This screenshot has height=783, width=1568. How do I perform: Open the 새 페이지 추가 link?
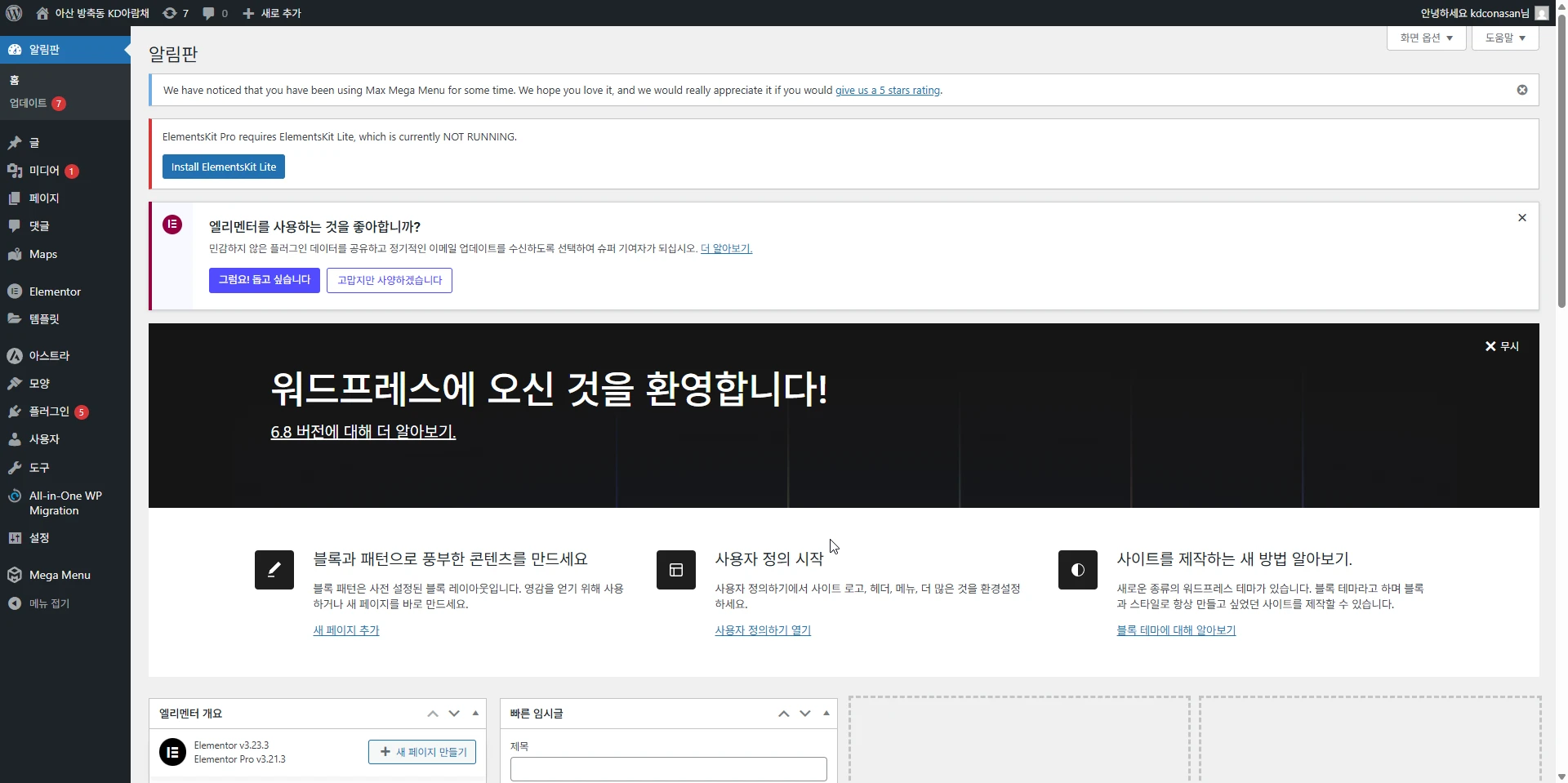(346, 630)
